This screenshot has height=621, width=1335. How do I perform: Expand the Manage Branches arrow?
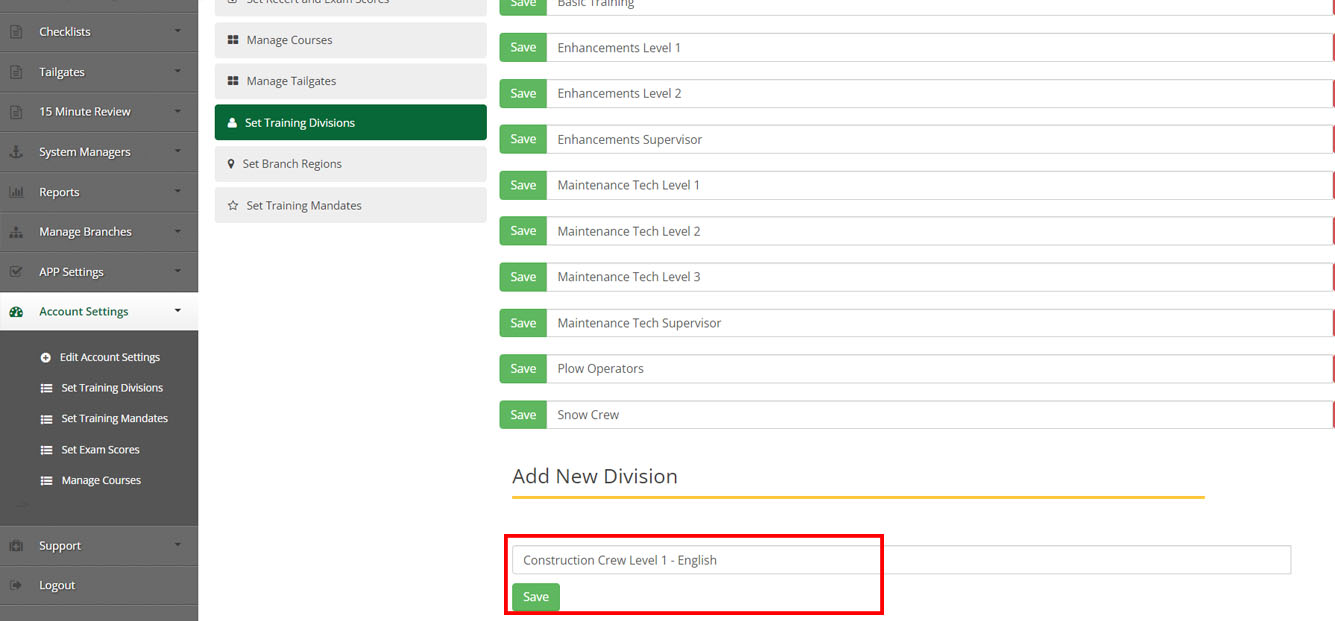(x=178, y=231)
